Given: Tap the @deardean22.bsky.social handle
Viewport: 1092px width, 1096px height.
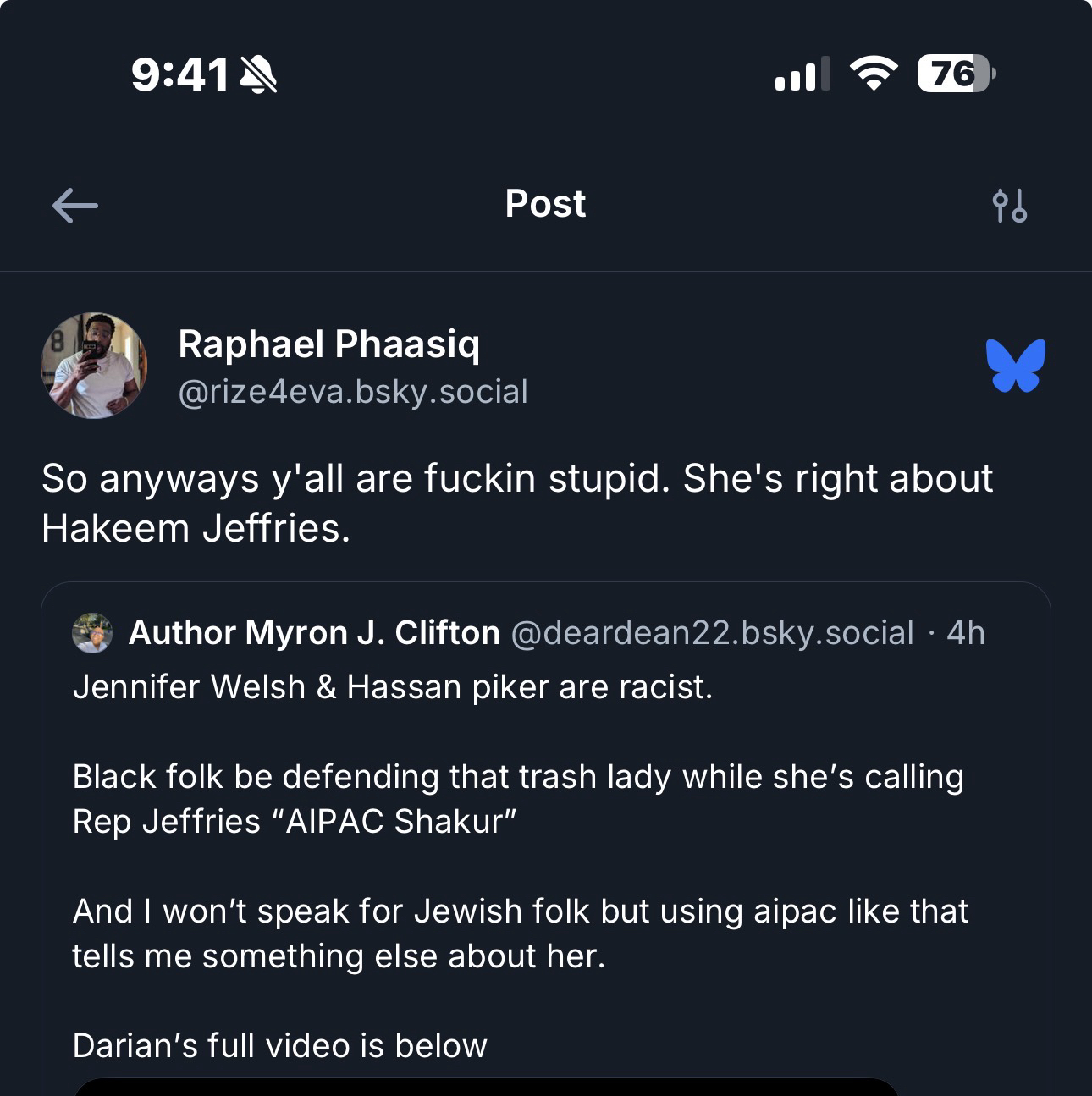Looking at the screenshot, I should click(x=712, y=633).
